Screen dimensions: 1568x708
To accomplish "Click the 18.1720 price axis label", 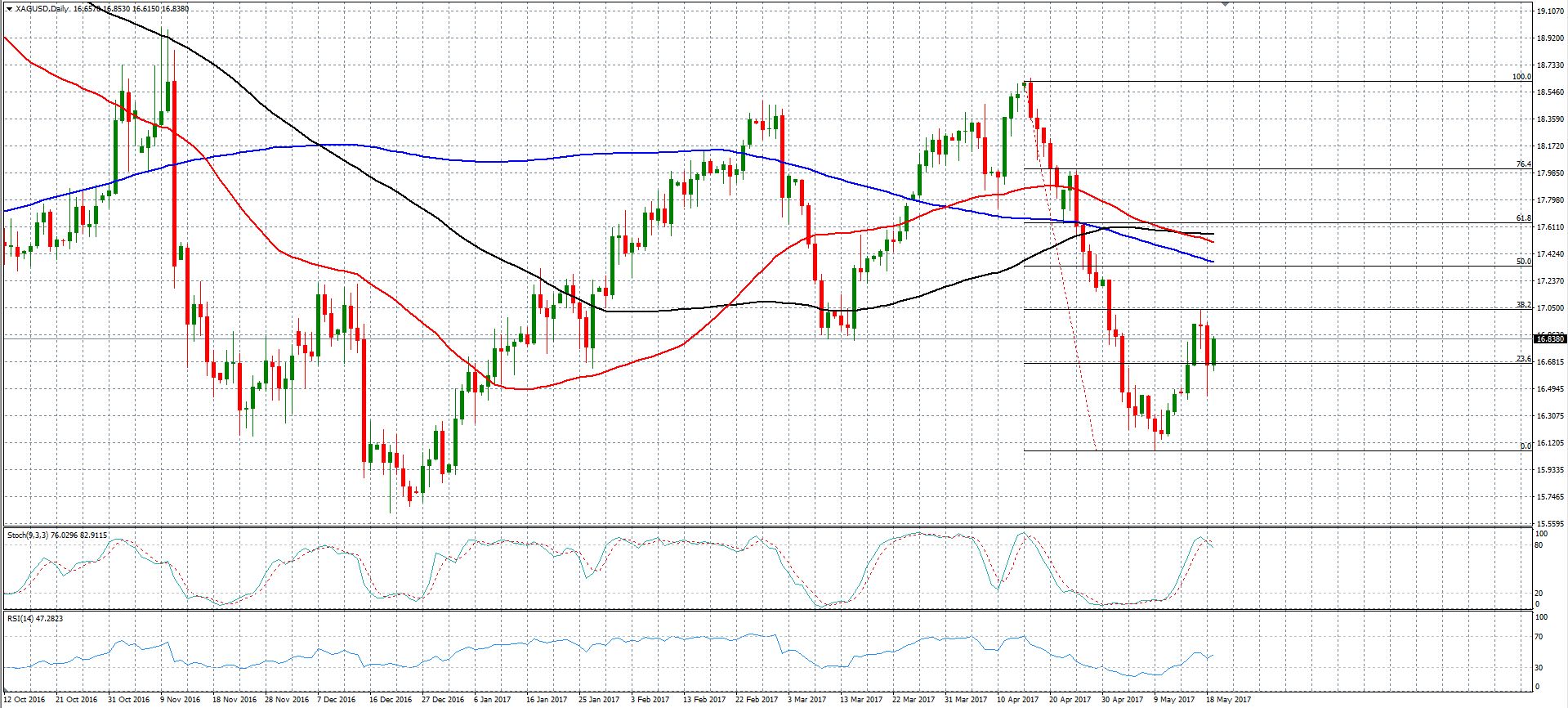I will (x=1550, y=146).
